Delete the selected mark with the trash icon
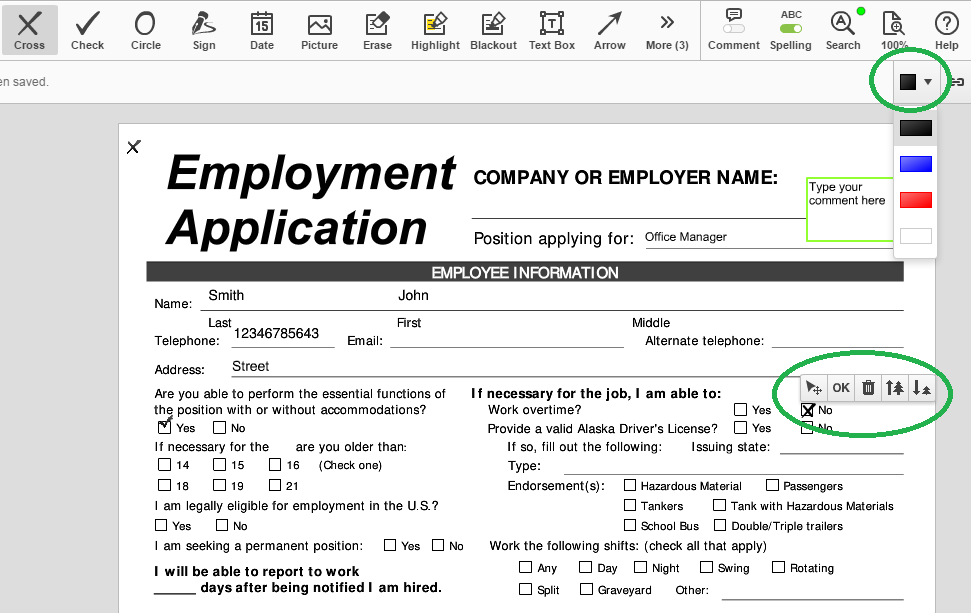 tap(868, 388)
